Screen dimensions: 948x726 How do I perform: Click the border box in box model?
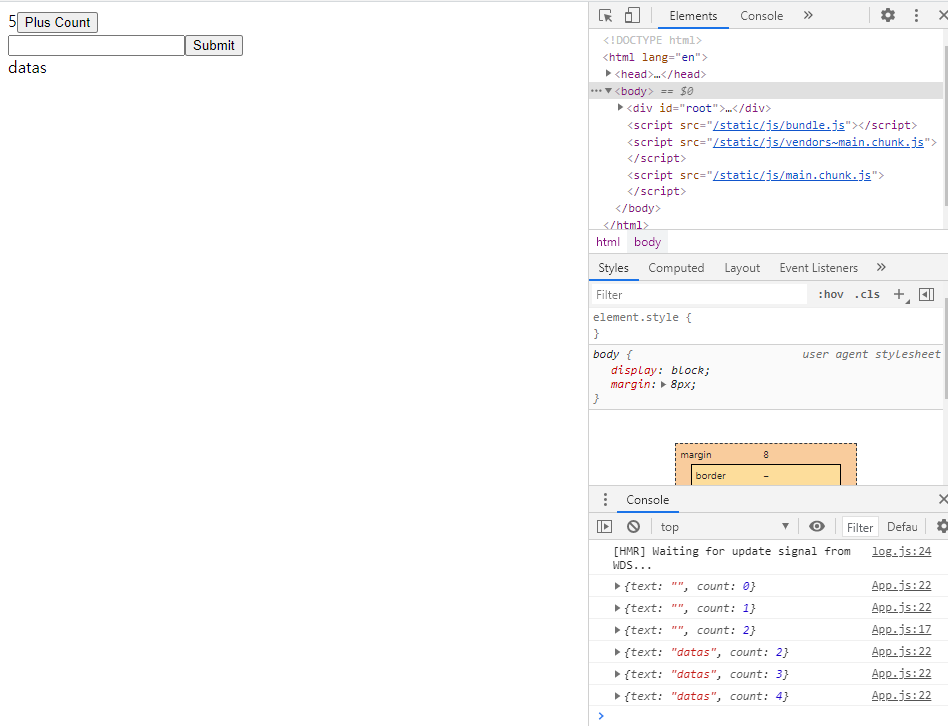tap(765, 476)
